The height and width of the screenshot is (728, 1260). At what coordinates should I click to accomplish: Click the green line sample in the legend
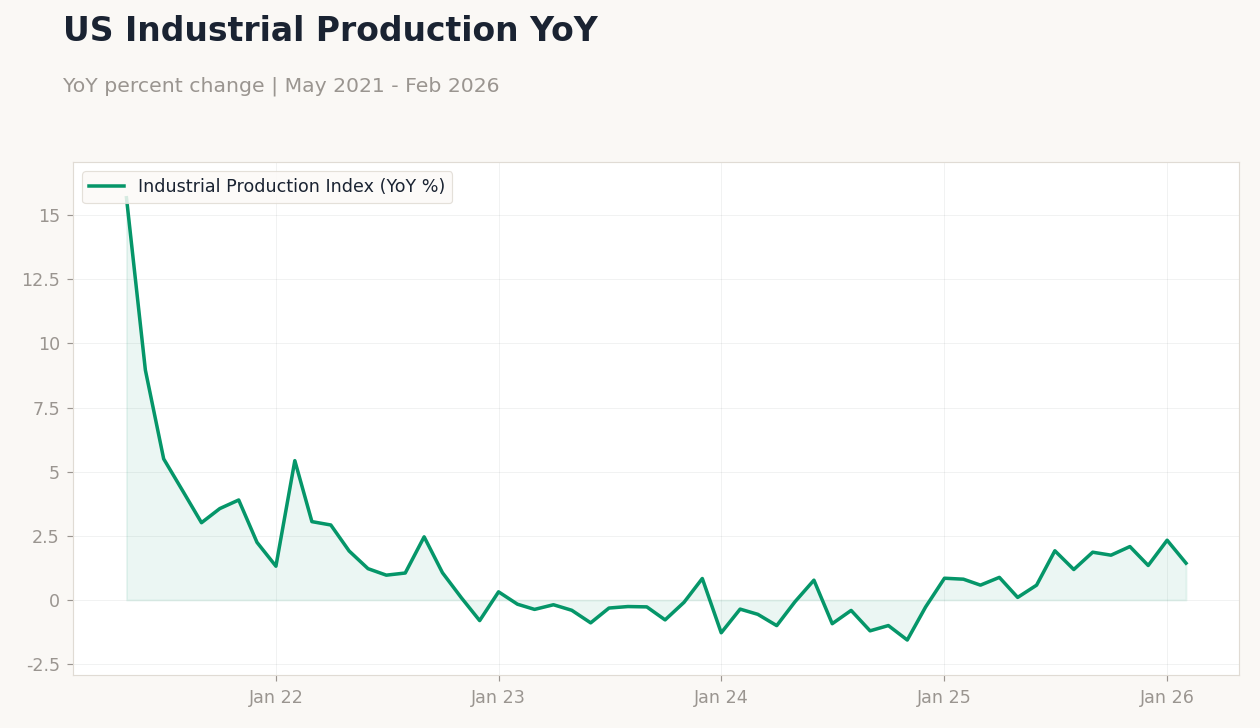(107, 186)
